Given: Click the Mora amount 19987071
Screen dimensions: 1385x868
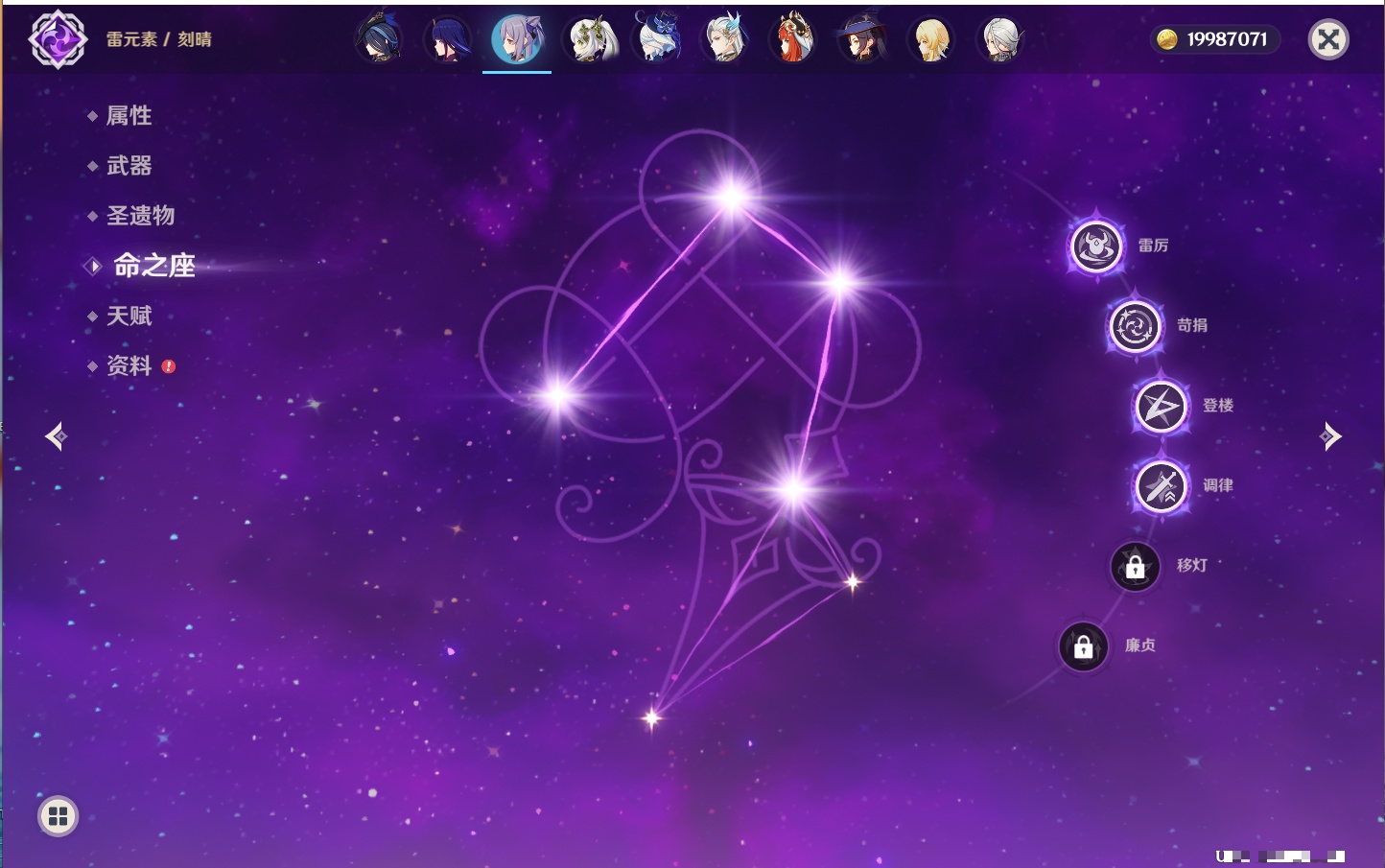Looking at the screenshot, I should pyautogui.click(x=1227, y=39).
